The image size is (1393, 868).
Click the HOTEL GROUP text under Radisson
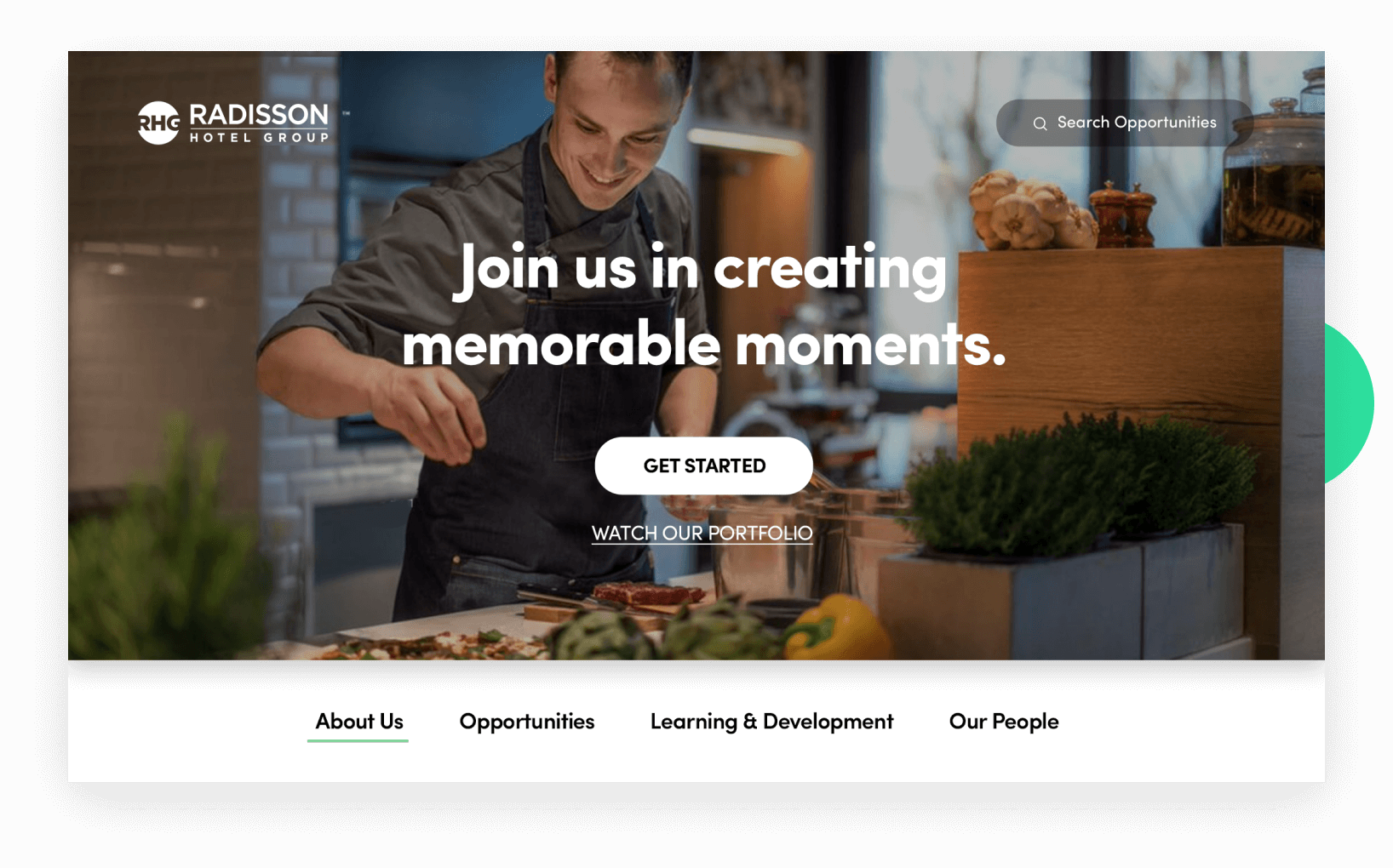[x=259, y=137]
